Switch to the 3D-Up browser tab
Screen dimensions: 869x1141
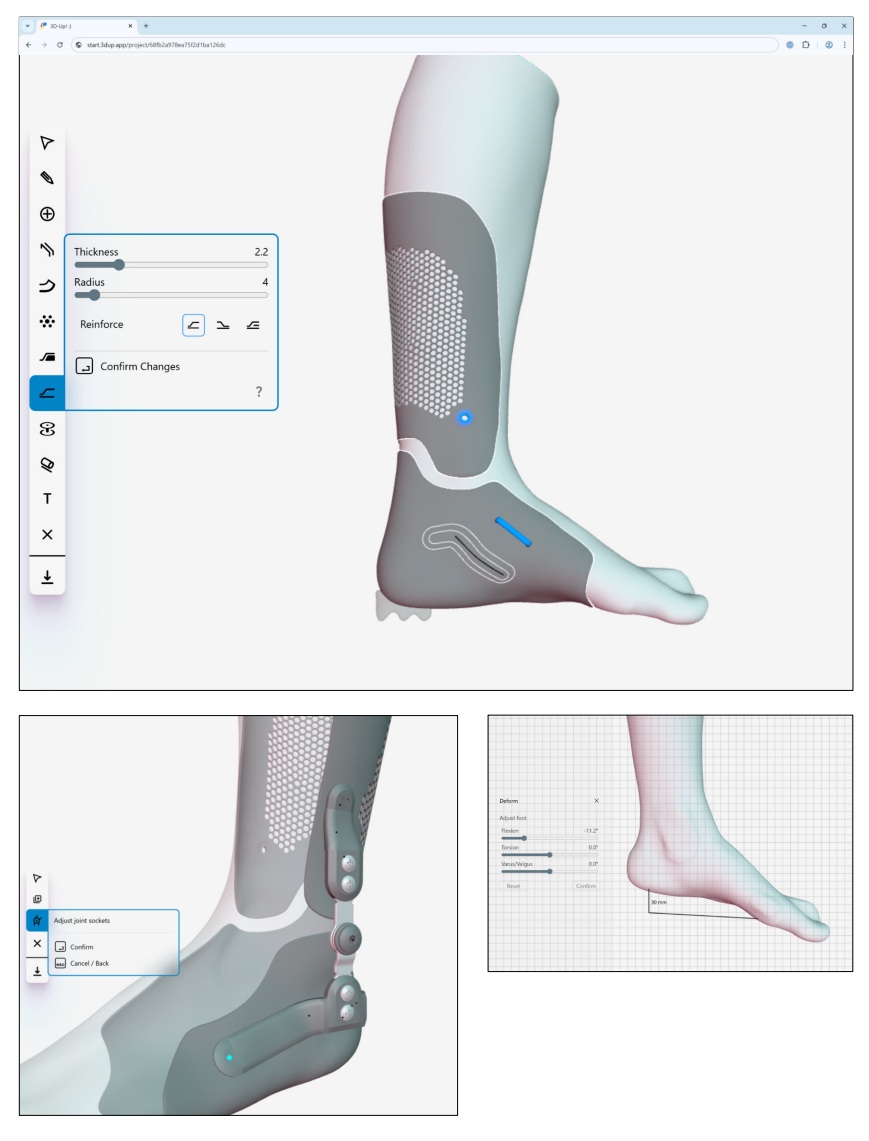coord(85,25)
